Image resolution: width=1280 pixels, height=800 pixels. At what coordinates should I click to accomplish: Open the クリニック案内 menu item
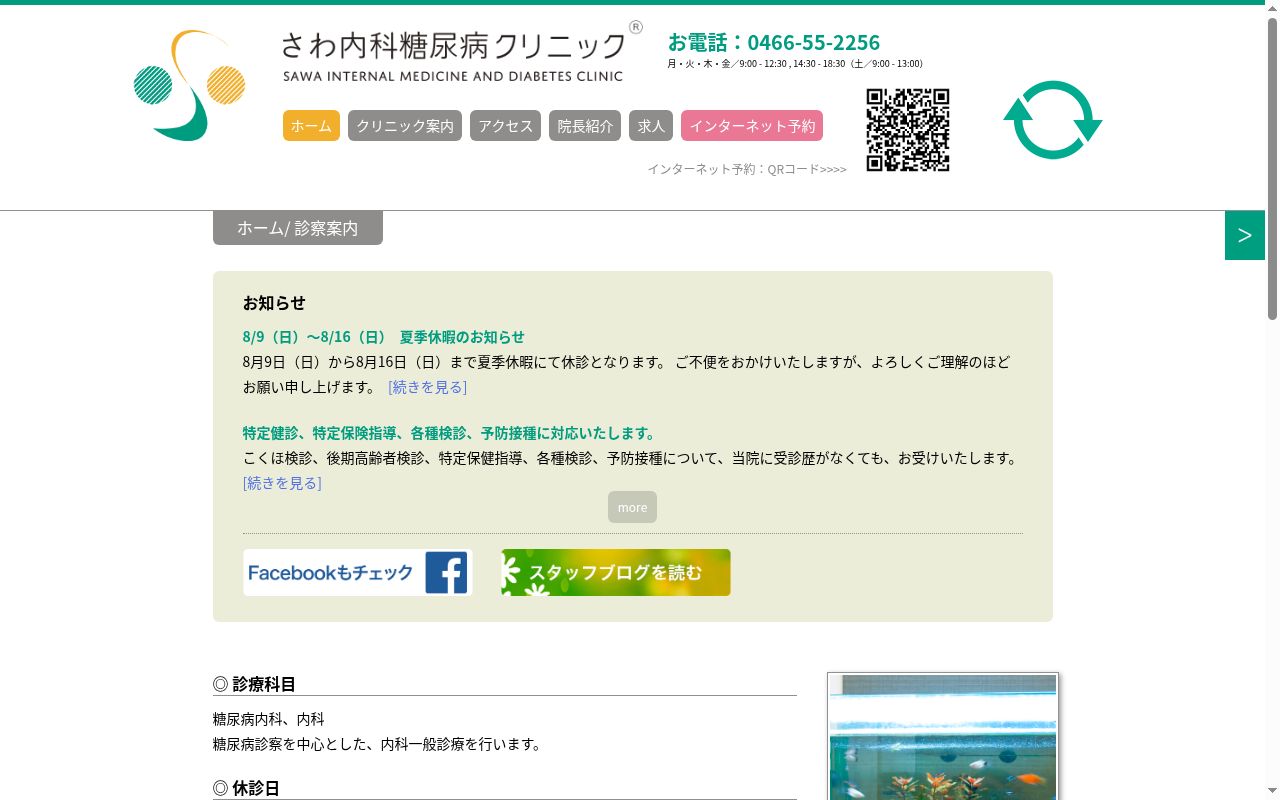click(x=405, y=126)
